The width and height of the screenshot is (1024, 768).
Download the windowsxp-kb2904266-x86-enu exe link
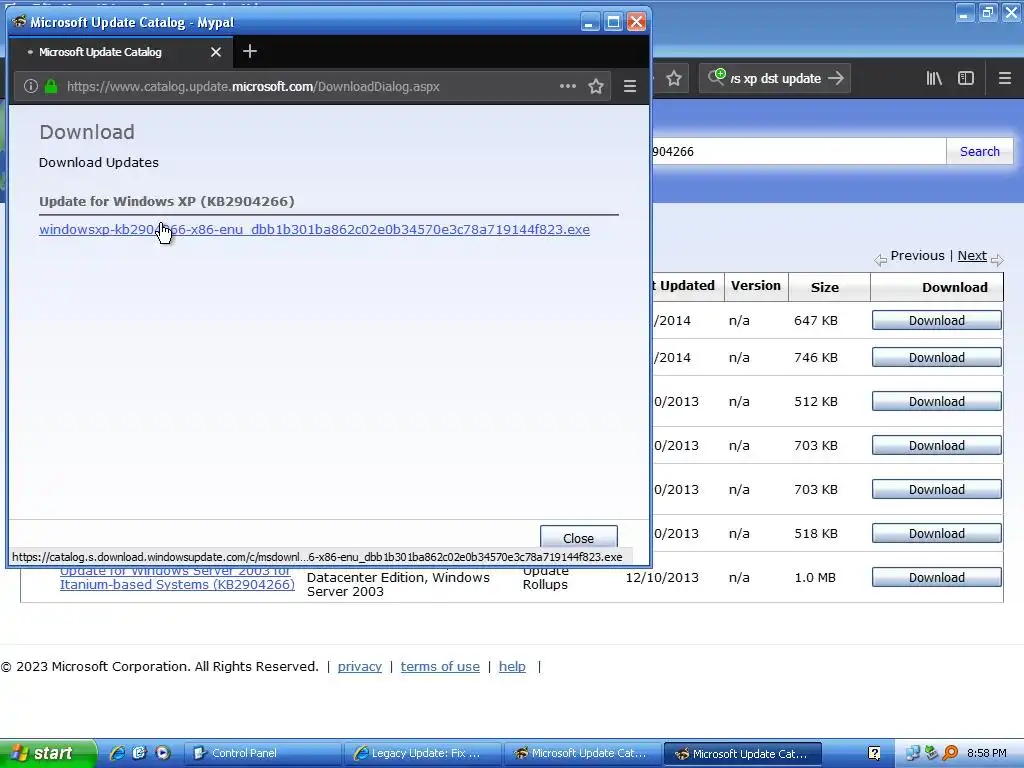coord(314,230)
